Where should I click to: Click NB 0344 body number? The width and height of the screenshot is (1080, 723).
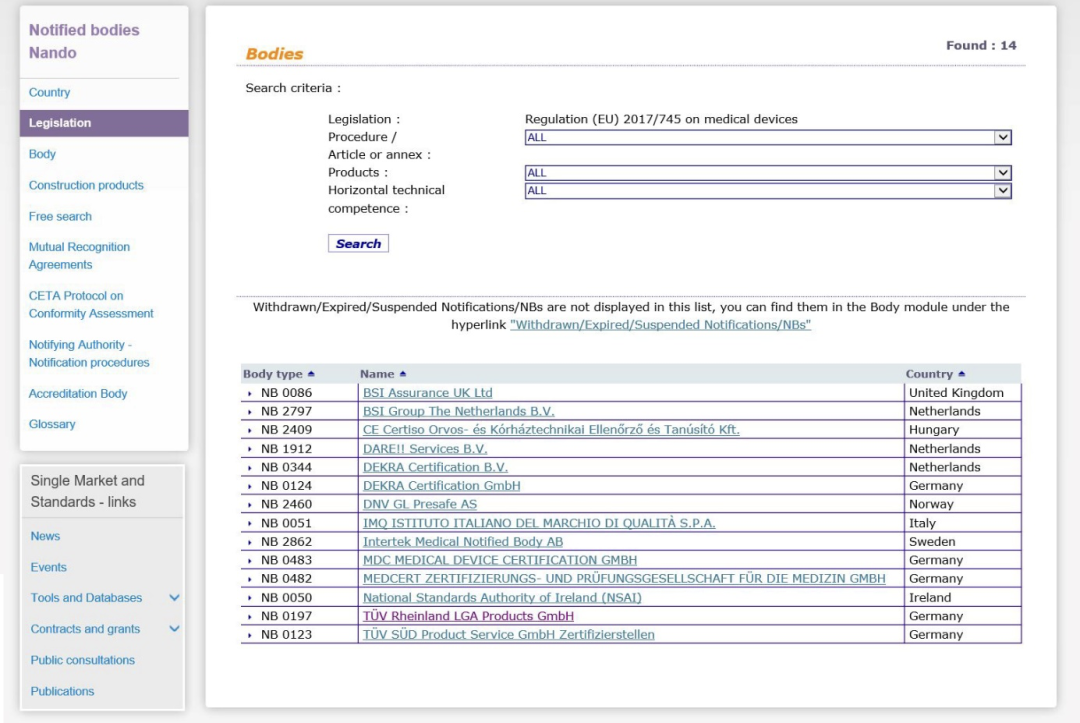(x=286, y=467)
